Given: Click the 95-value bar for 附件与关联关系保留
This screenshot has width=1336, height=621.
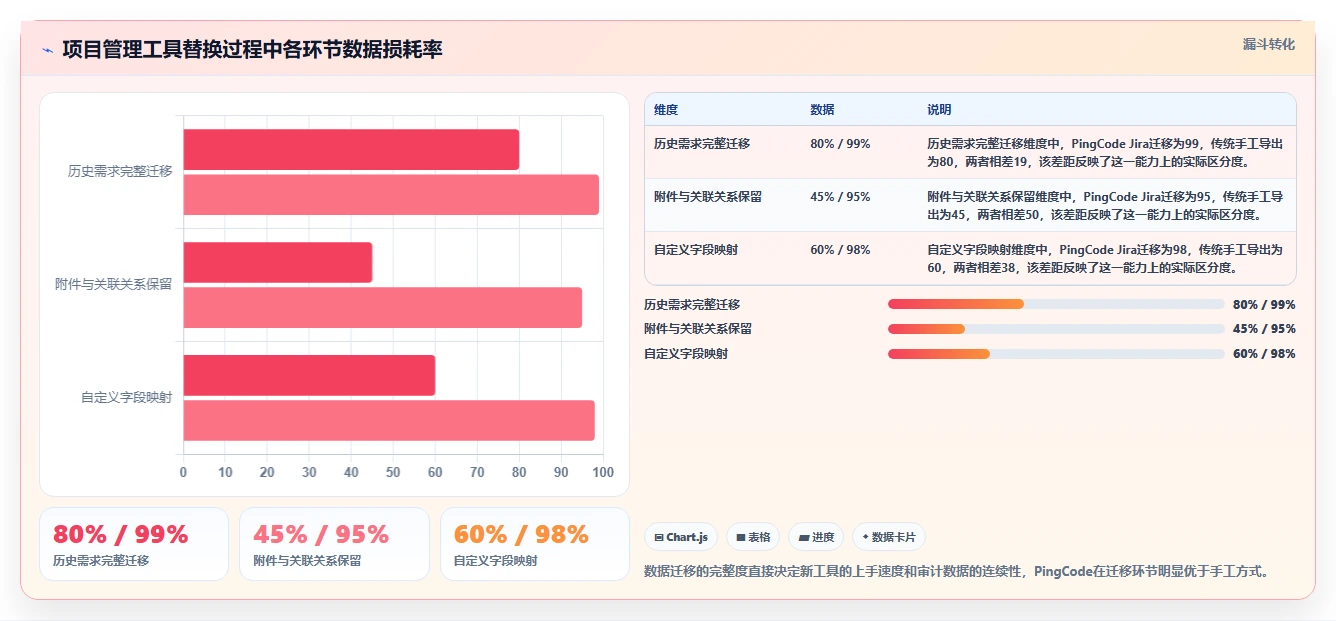Looking at the screenshot, I should 382,307.
